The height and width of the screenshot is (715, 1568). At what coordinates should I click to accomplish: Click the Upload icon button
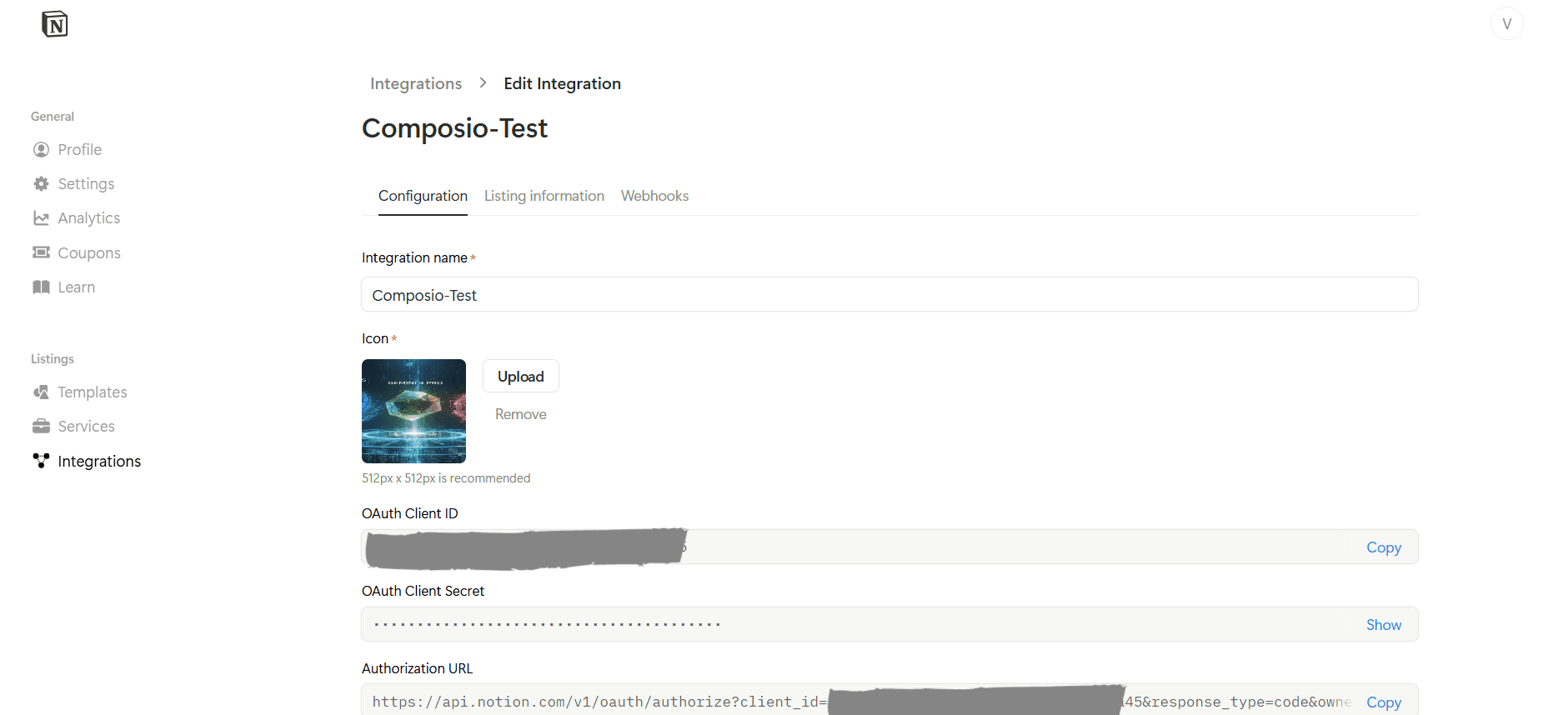(x=521, y=377)
